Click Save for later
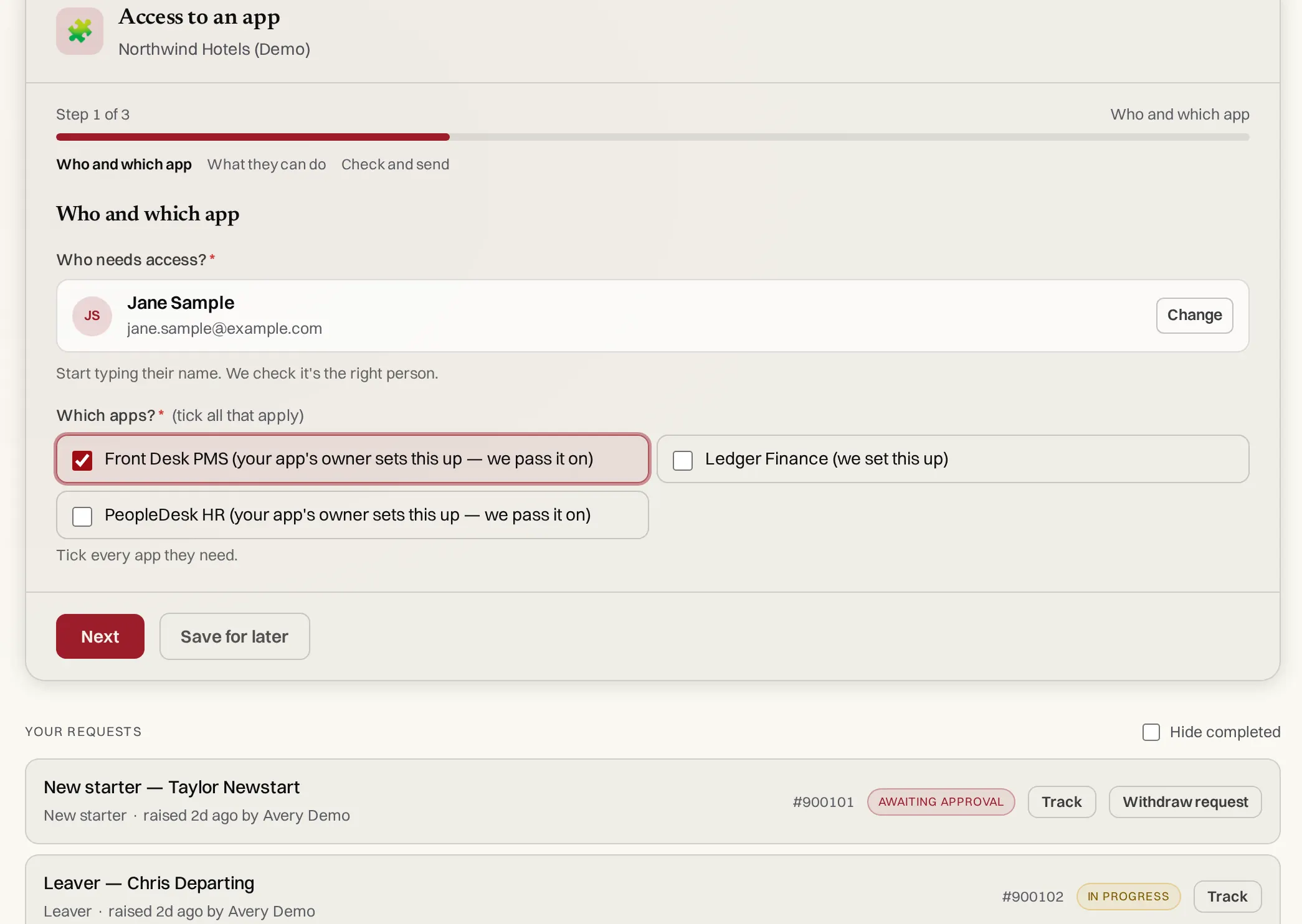The image size is (1302, 924). (234, 636)
